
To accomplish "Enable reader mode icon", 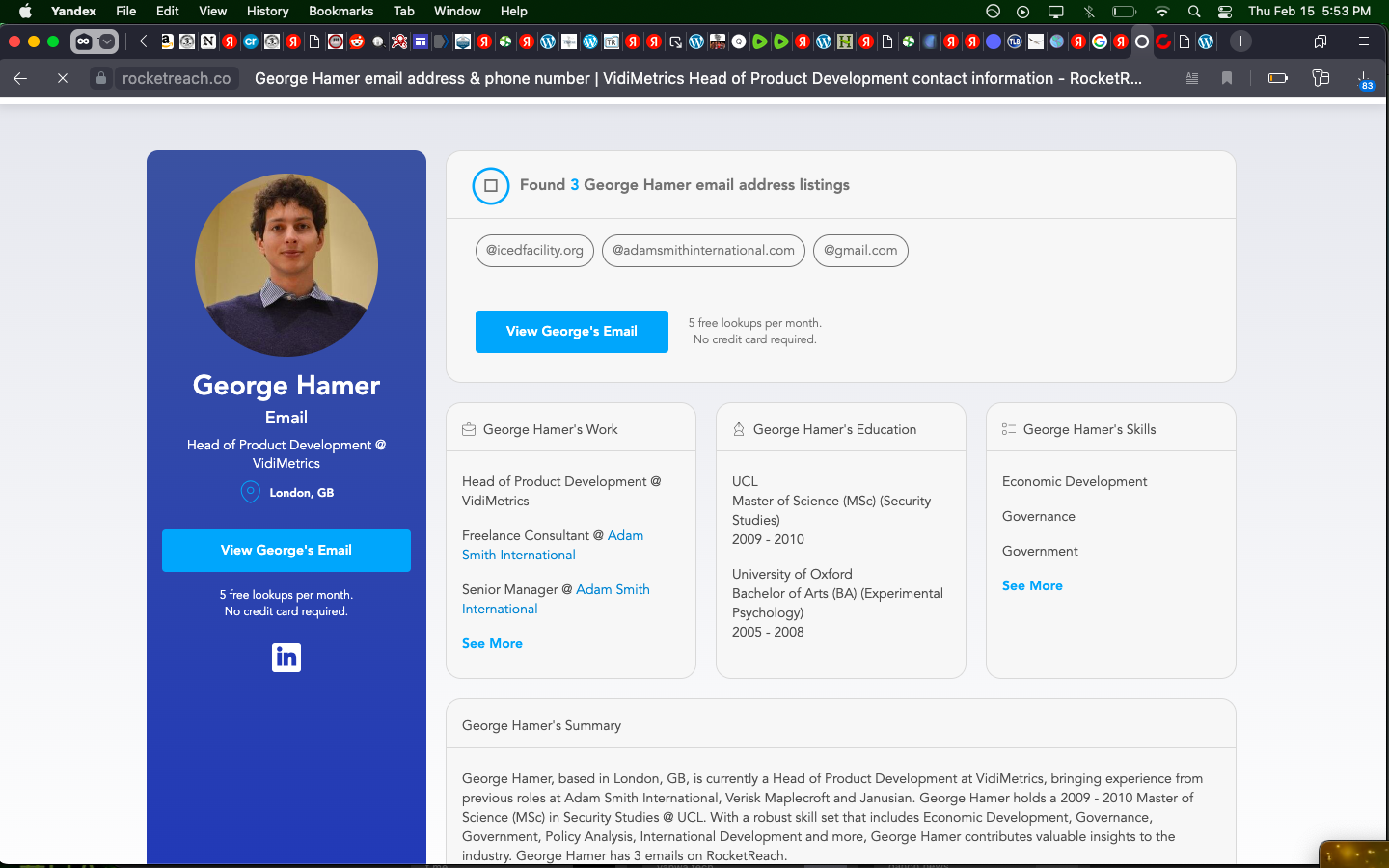I will (1192, 78).
